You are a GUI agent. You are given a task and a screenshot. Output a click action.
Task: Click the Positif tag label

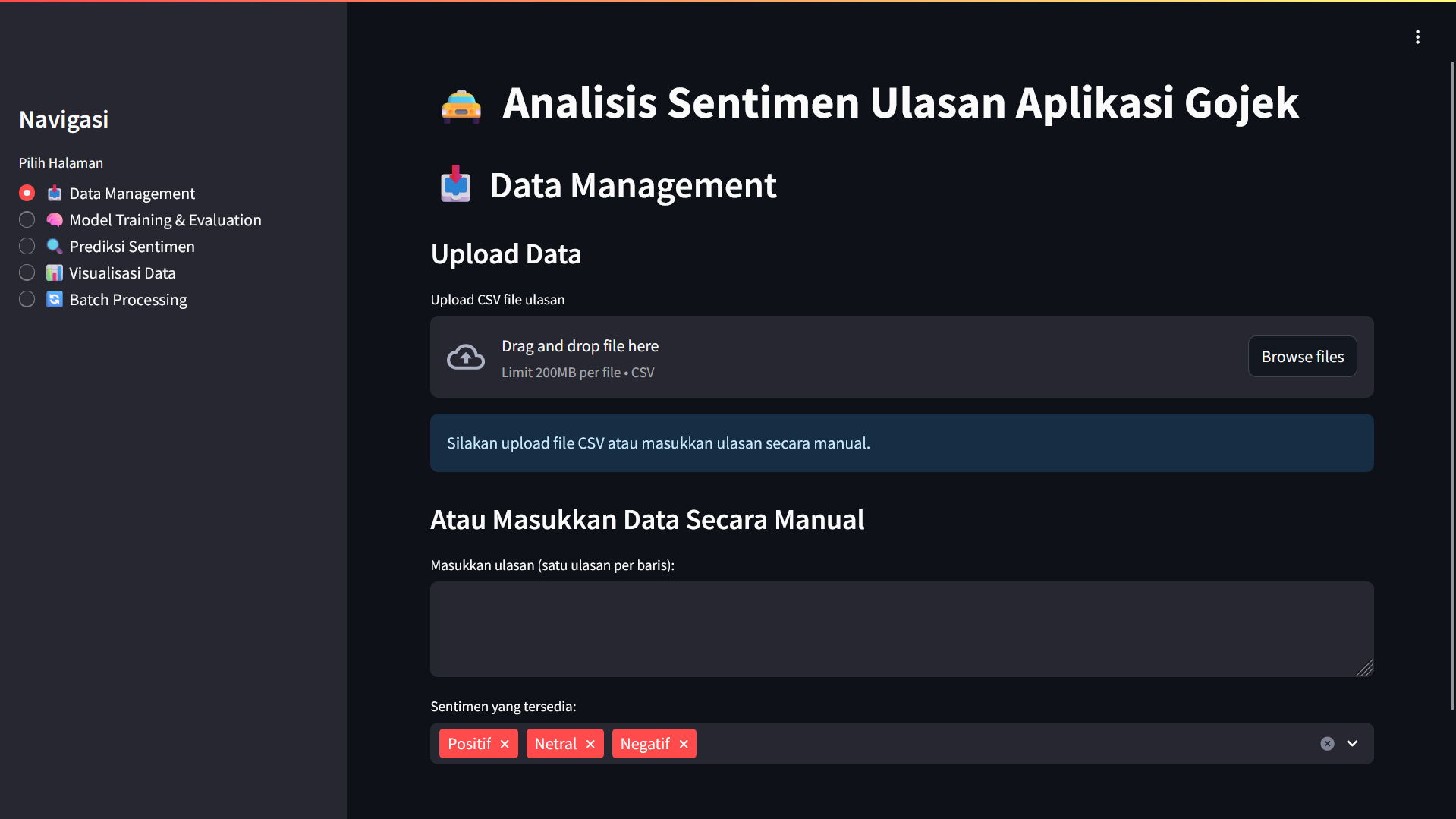coord(469,744)
